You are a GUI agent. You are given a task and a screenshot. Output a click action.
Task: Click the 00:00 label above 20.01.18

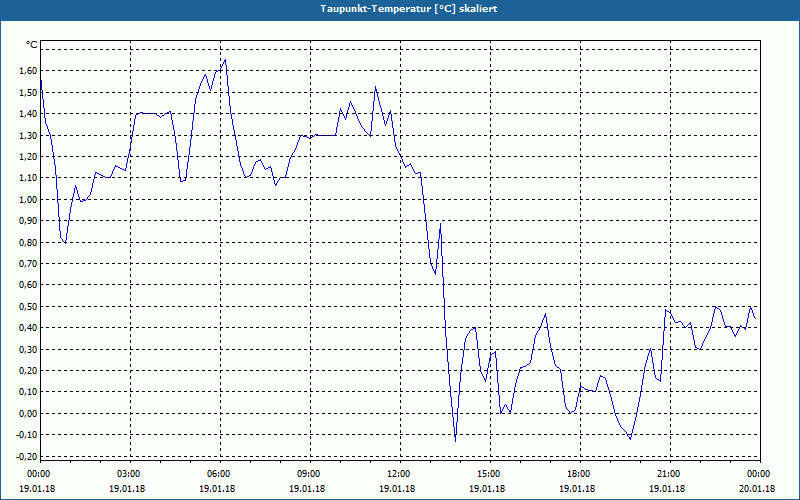click(760, 474)
